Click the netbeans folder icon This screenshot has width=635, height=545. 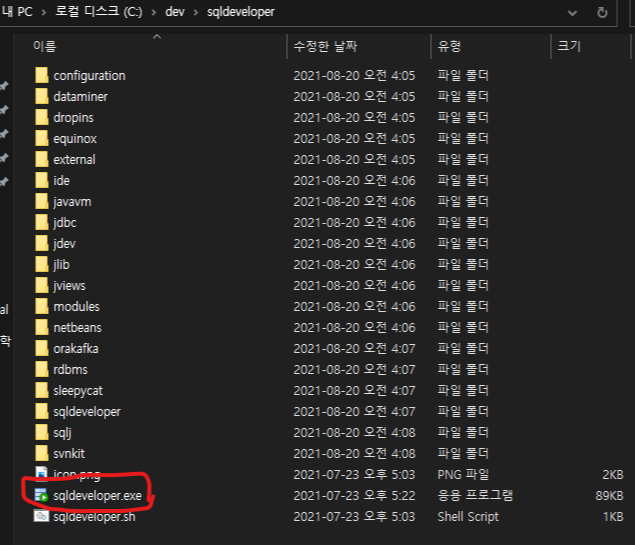click(x=42, y=328)
